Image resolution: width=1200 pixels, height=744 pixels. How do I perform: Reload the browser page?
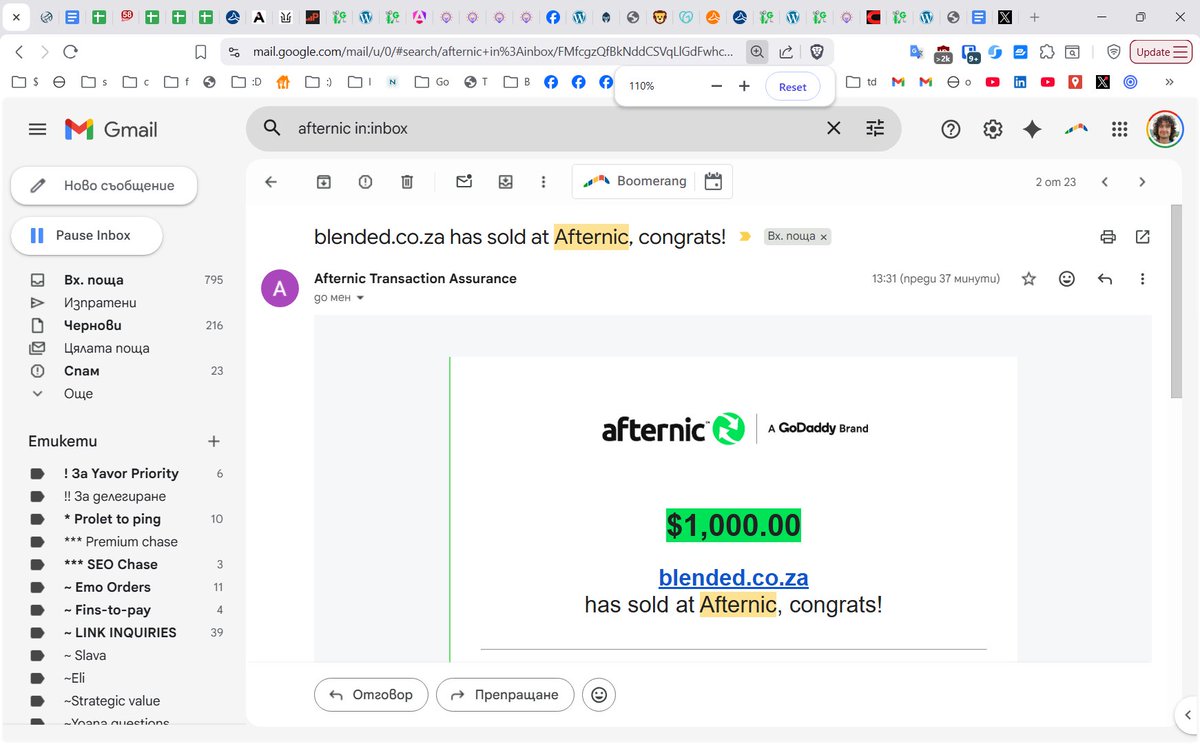[70, 52]
